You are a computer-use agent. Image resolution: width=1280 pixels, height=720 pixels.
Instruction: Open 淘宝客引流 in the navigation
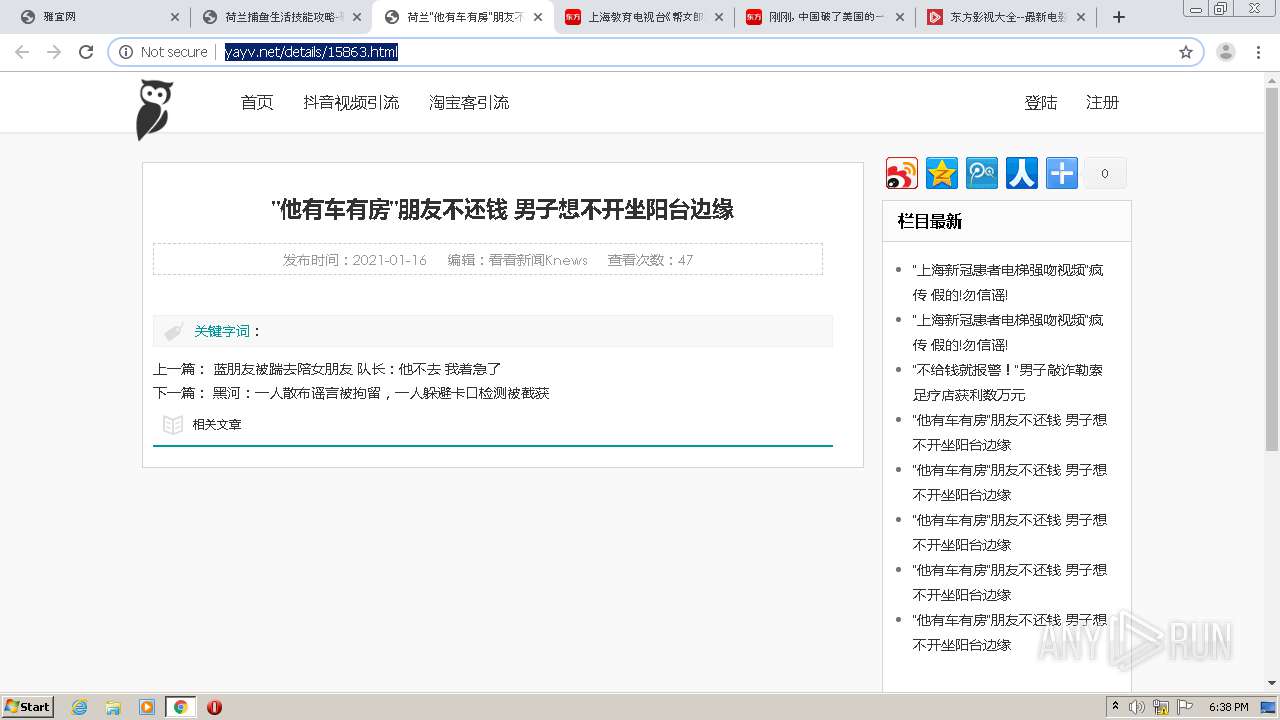[469, 102]
